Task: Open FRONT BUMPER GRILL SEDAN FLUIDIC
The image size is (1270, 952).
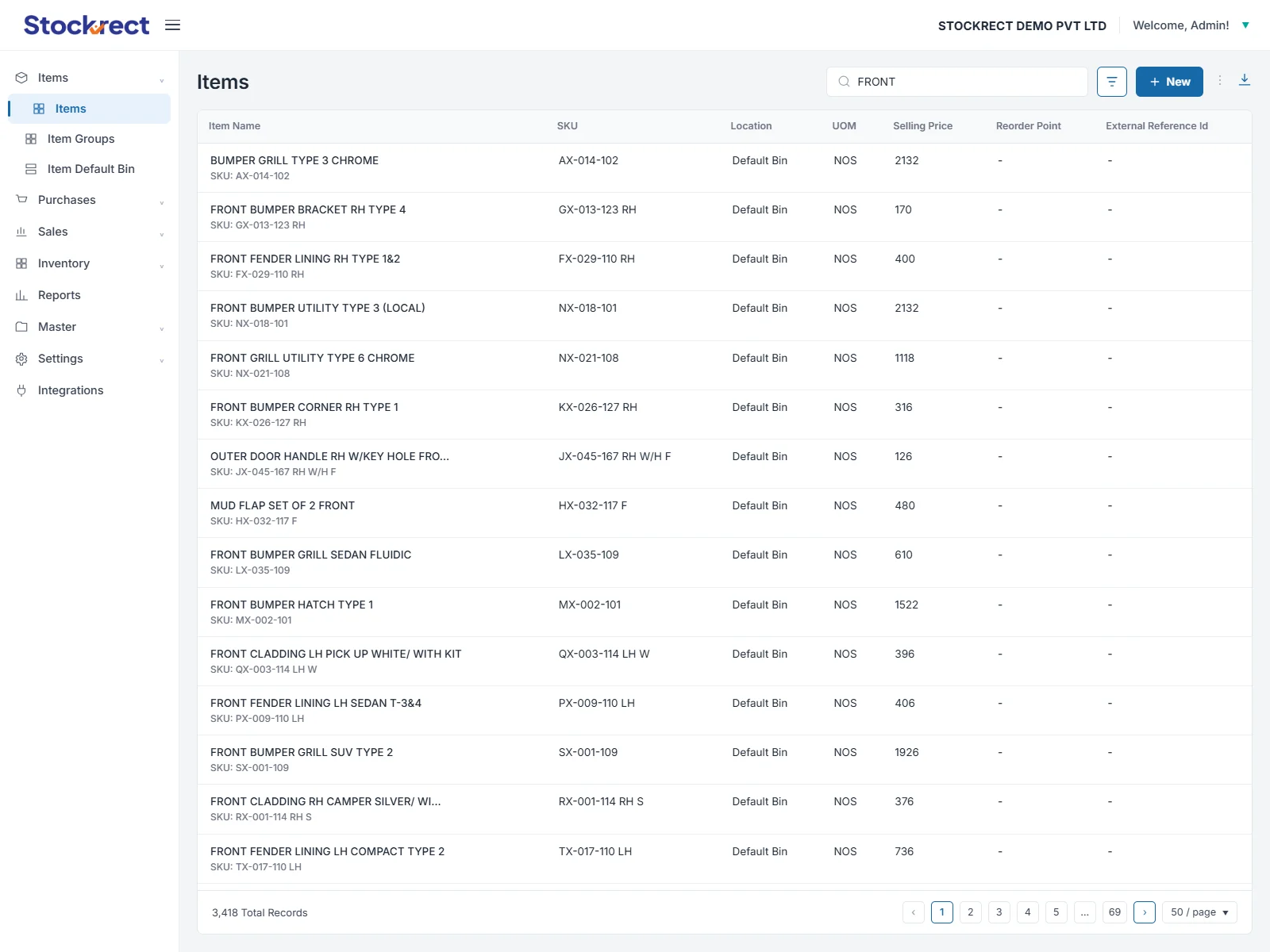Action: click(311, 555)
